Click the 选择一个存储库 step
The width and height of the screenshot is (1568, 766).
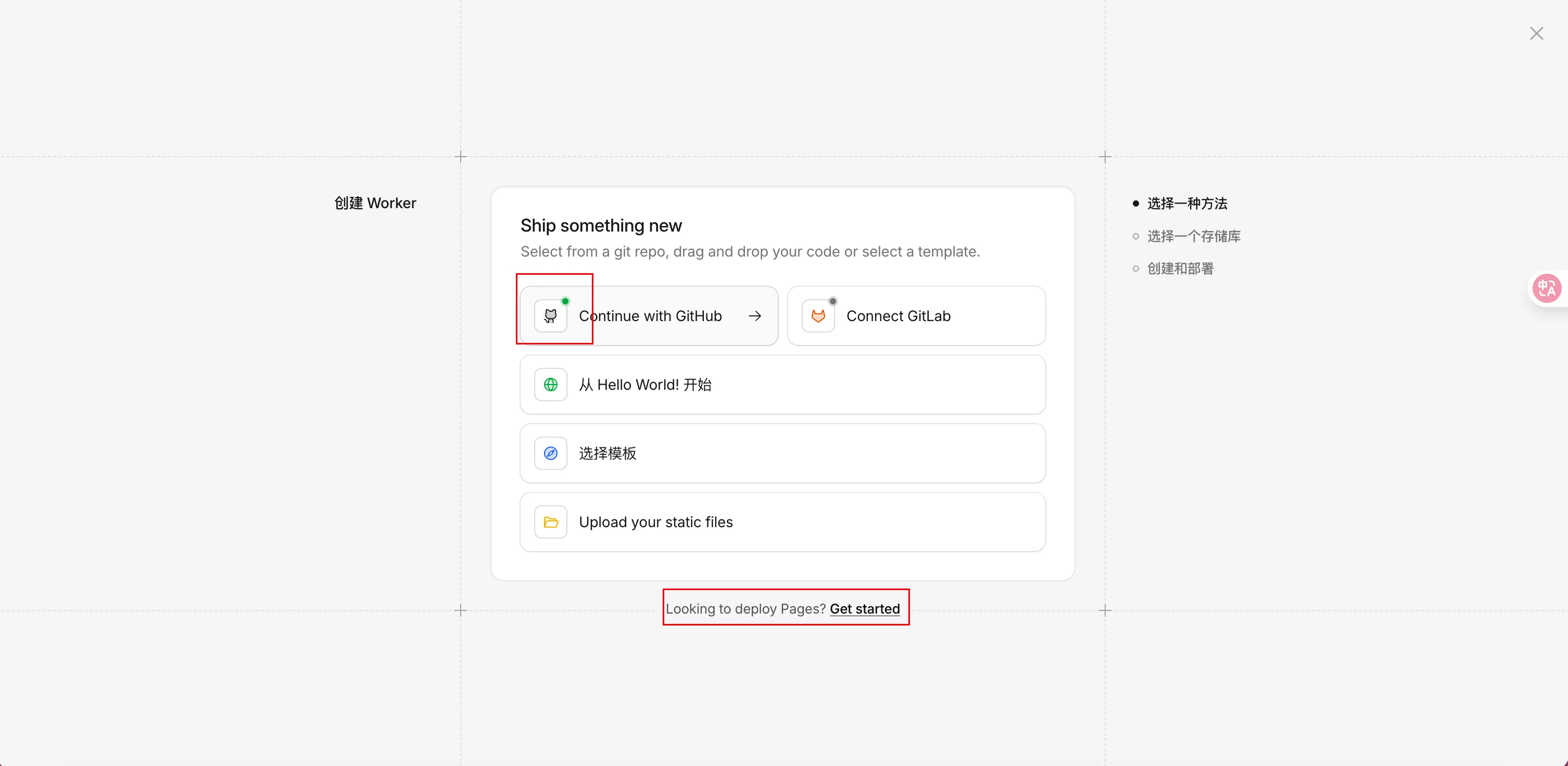tap(1193, 236)
